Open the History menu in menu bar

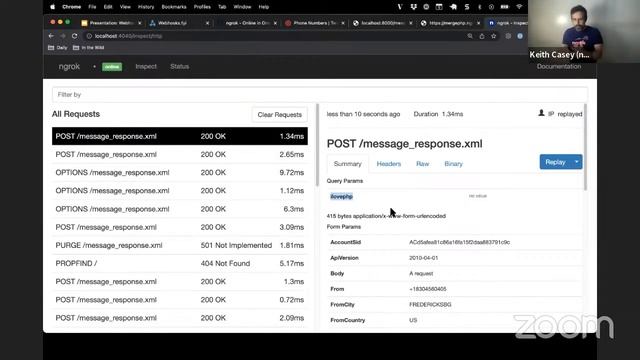tap(146, 7)
